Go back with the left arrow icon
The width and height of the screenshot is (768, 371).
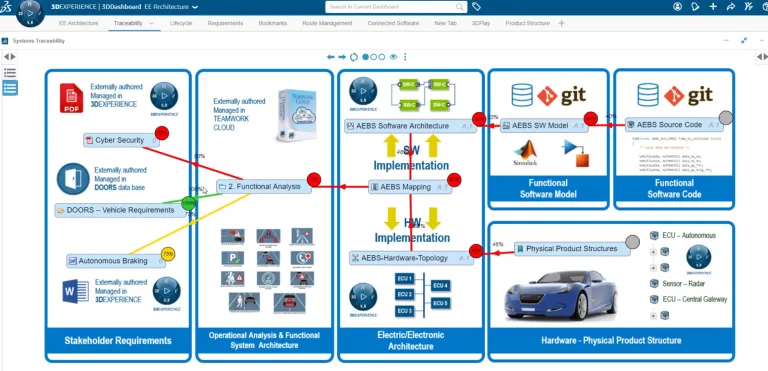pyautogui.click(x=331, y=57)
